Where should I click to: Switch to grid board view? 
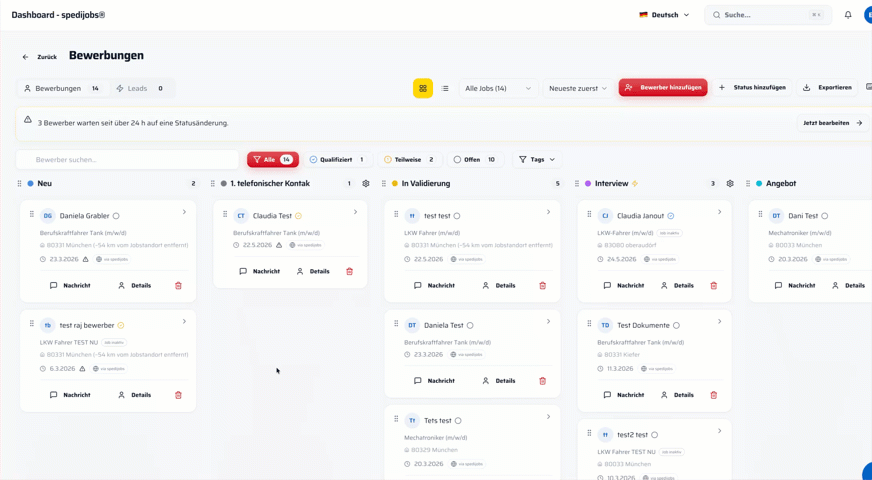pyautogui.click(x=423, y=88)
